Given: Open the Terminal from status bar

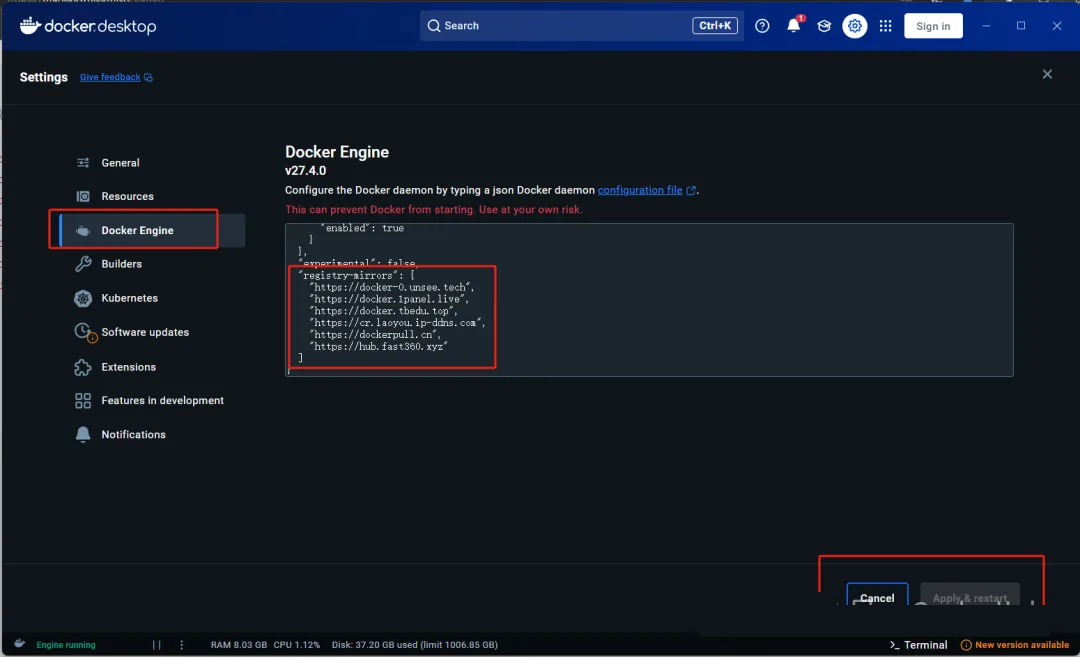Looking at the screenshot, I should click(x=918, y=645).
